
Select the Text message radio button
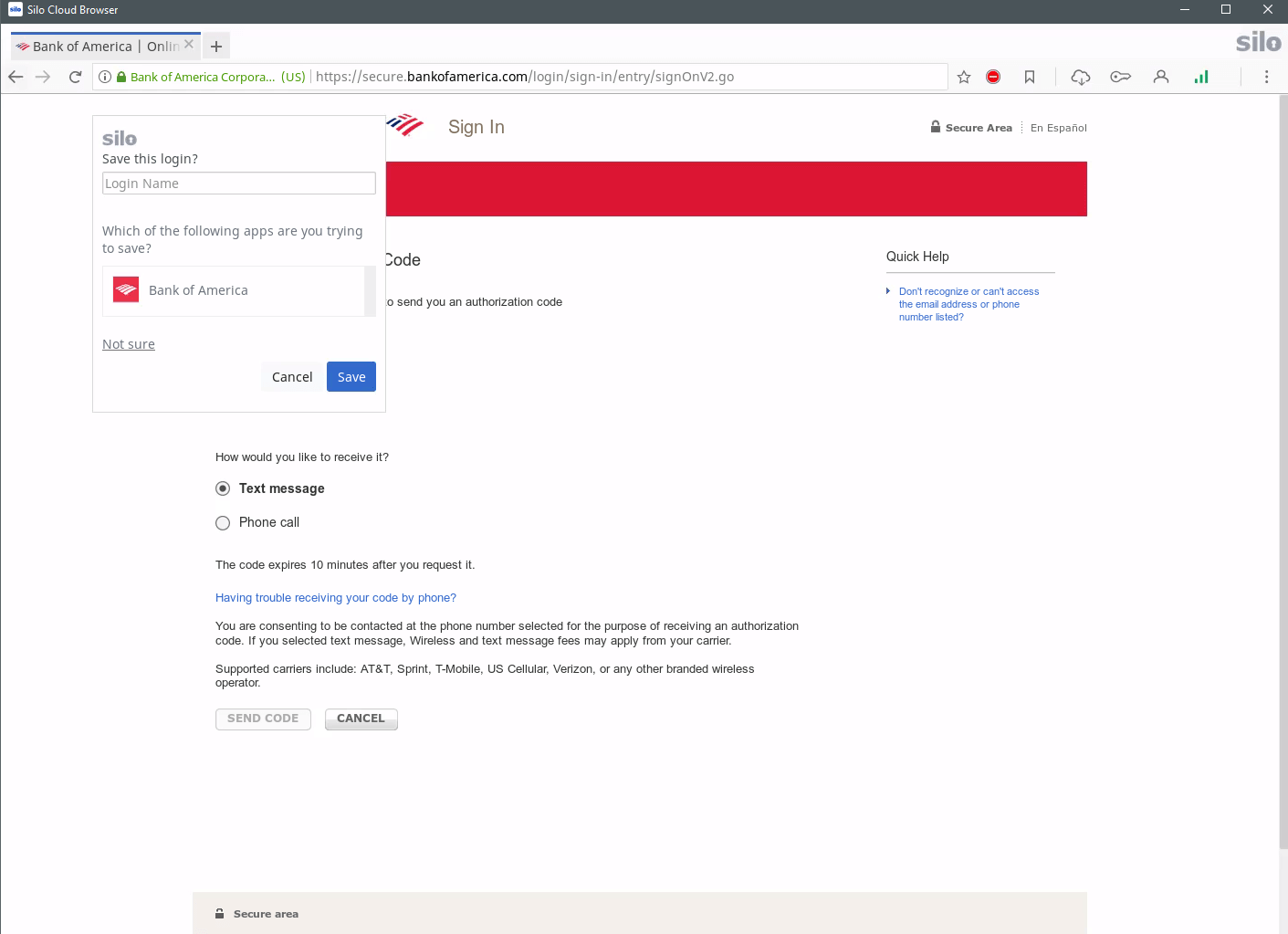point(223,488)
